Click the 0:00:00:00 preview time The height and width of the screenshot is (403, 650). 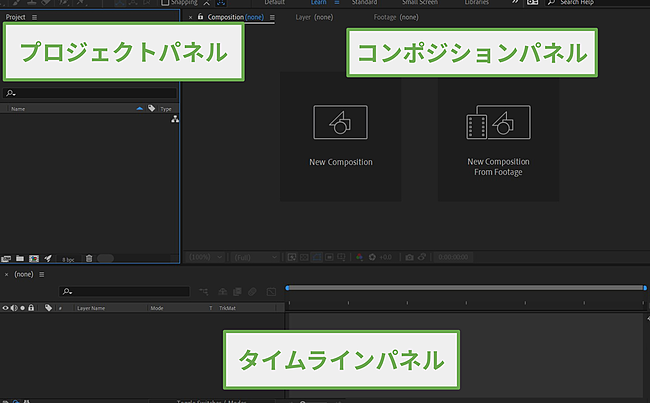[453, 257]
